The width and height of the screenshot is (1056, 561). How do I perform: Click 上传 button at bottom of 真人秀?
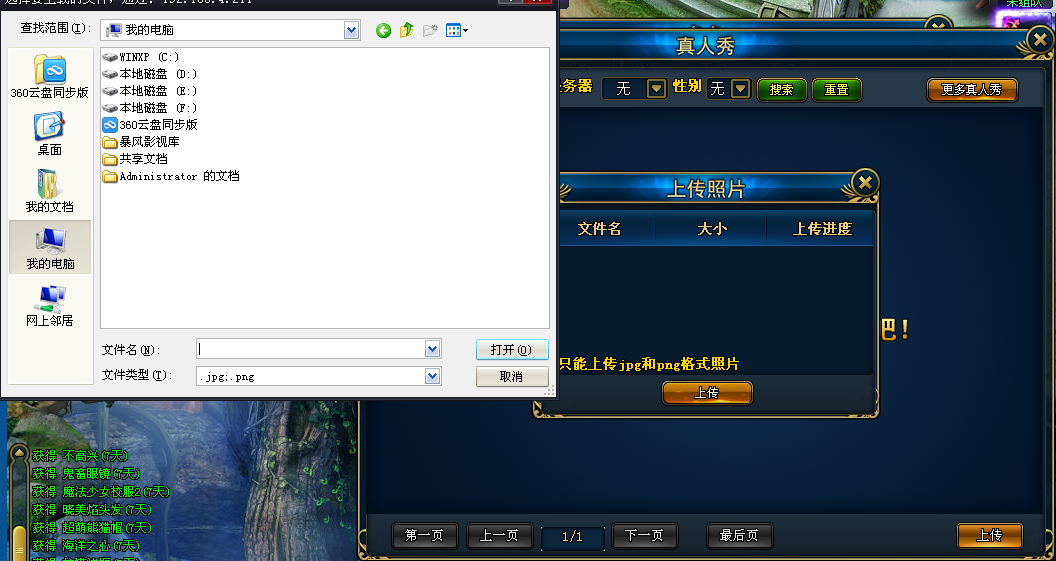990,535
